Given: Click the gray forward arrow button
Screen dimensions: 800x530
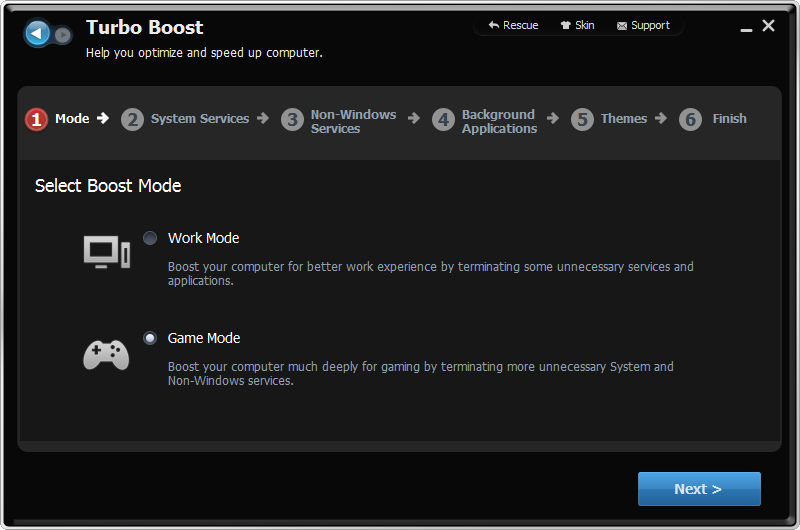Looking at the screenshot, I should [x=63, y=35].
